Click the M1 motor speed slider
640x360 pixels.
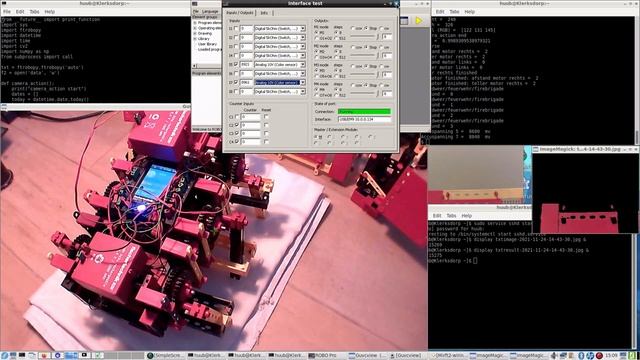[364, 37]
